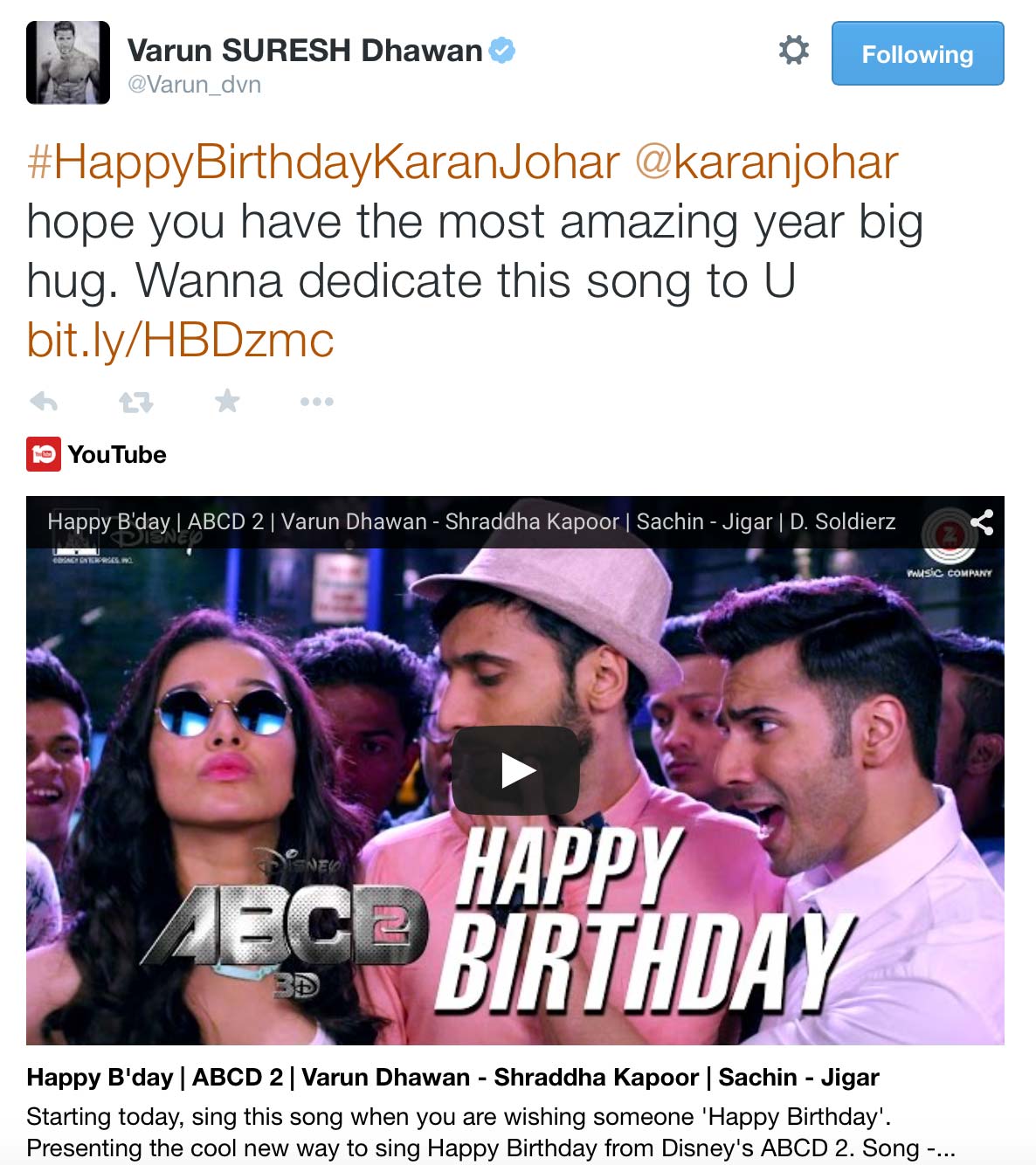Click the video title overlay text

pos(472,521)
